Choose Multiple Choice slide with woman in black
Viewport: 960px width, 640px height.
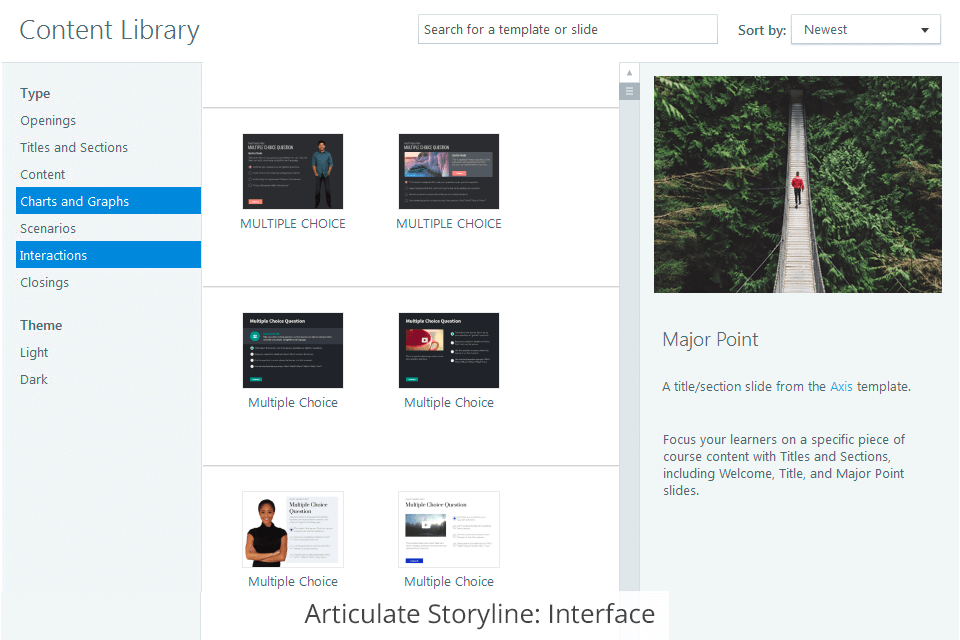pyautogui.click(x=293, y=529)
